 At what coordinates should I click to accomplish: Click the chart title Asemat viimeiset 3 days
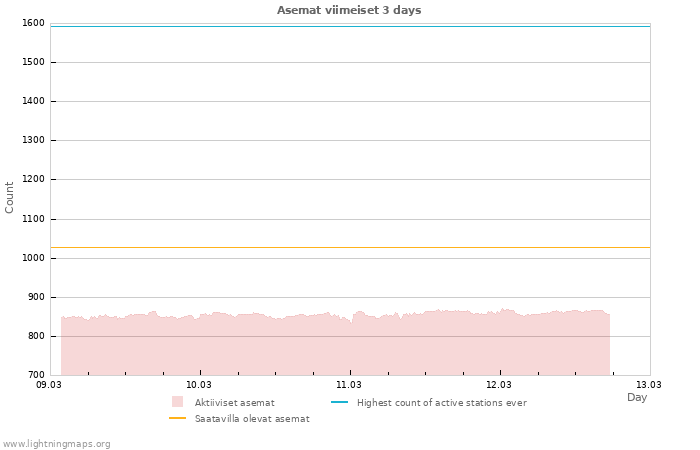point(349,10)
